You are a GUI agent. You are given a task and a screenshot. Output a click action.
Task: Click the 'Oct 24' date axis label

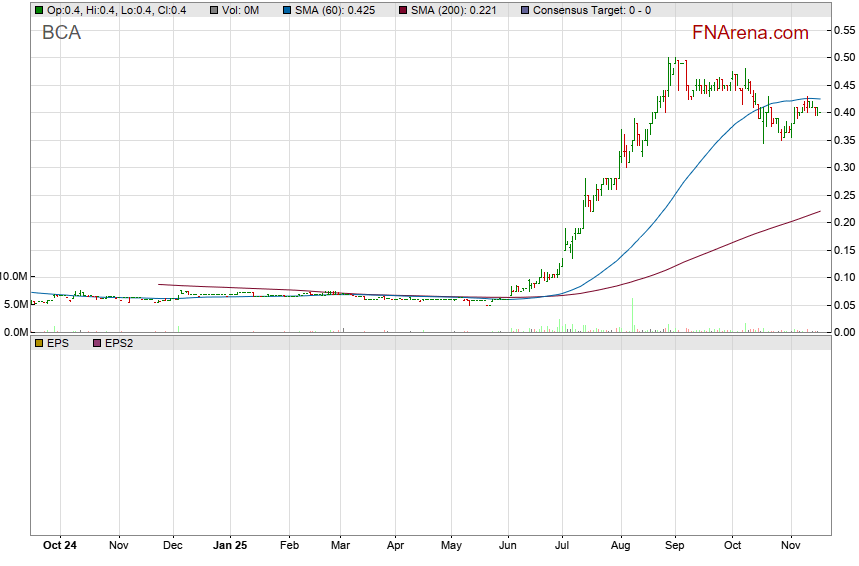pos(61,547)
